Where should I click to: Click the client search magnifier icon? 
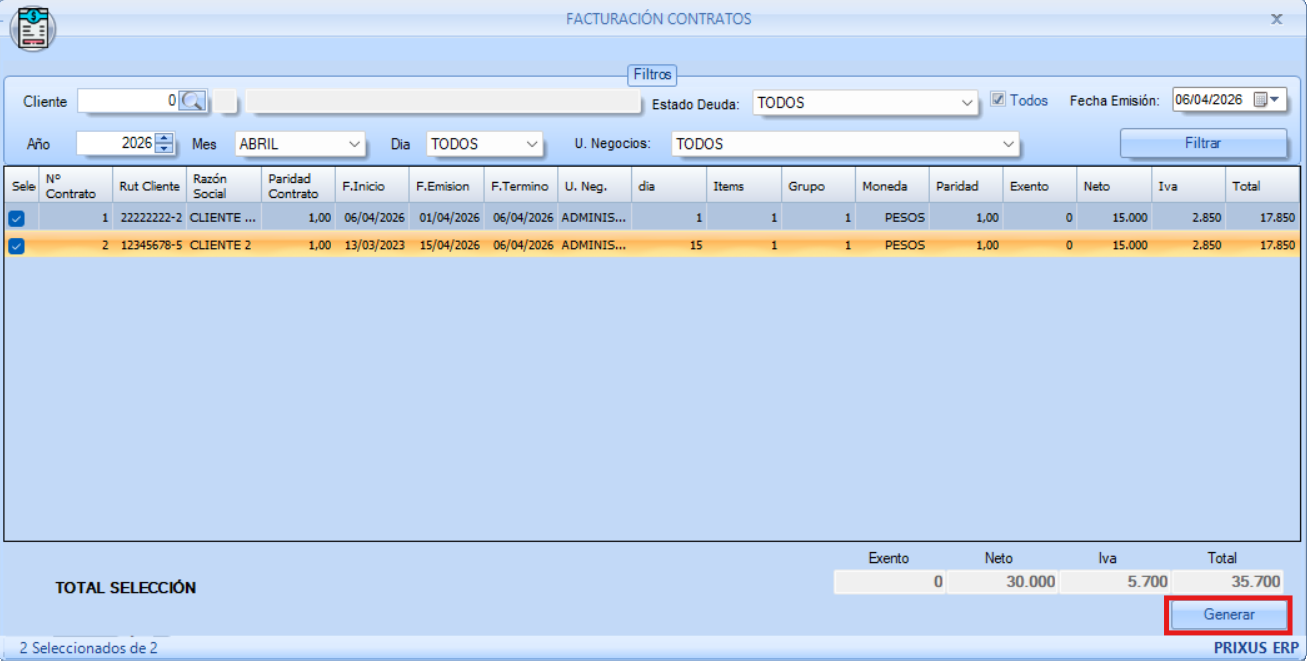pos(193,101)
